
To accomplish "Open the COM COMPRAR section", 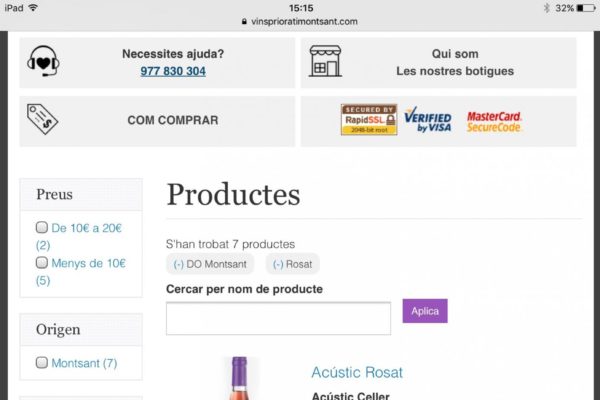I will click(x=172, y=120).
